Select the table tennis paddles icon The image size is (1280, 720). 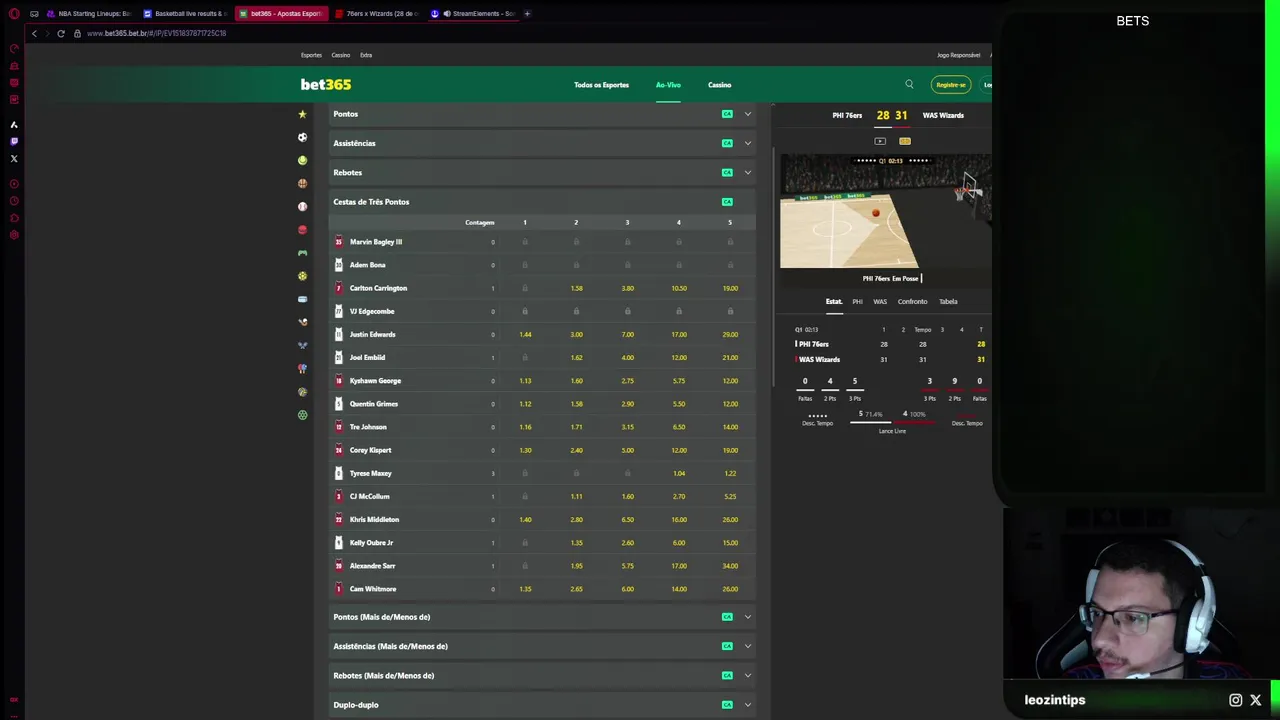coord(302,368)
